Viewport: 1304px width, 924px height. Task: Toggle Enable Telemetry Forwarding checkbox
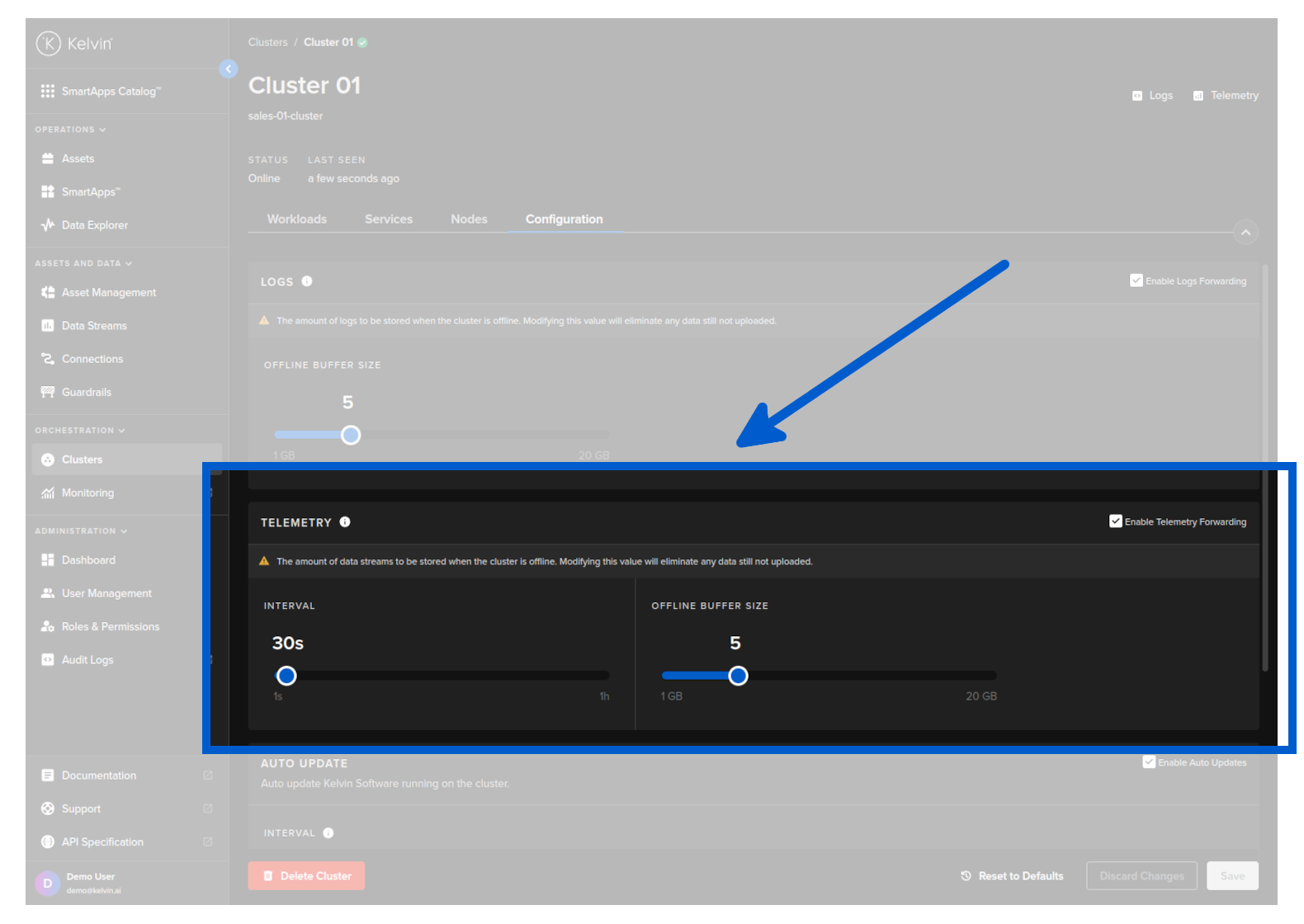[x=1116, y=521]
